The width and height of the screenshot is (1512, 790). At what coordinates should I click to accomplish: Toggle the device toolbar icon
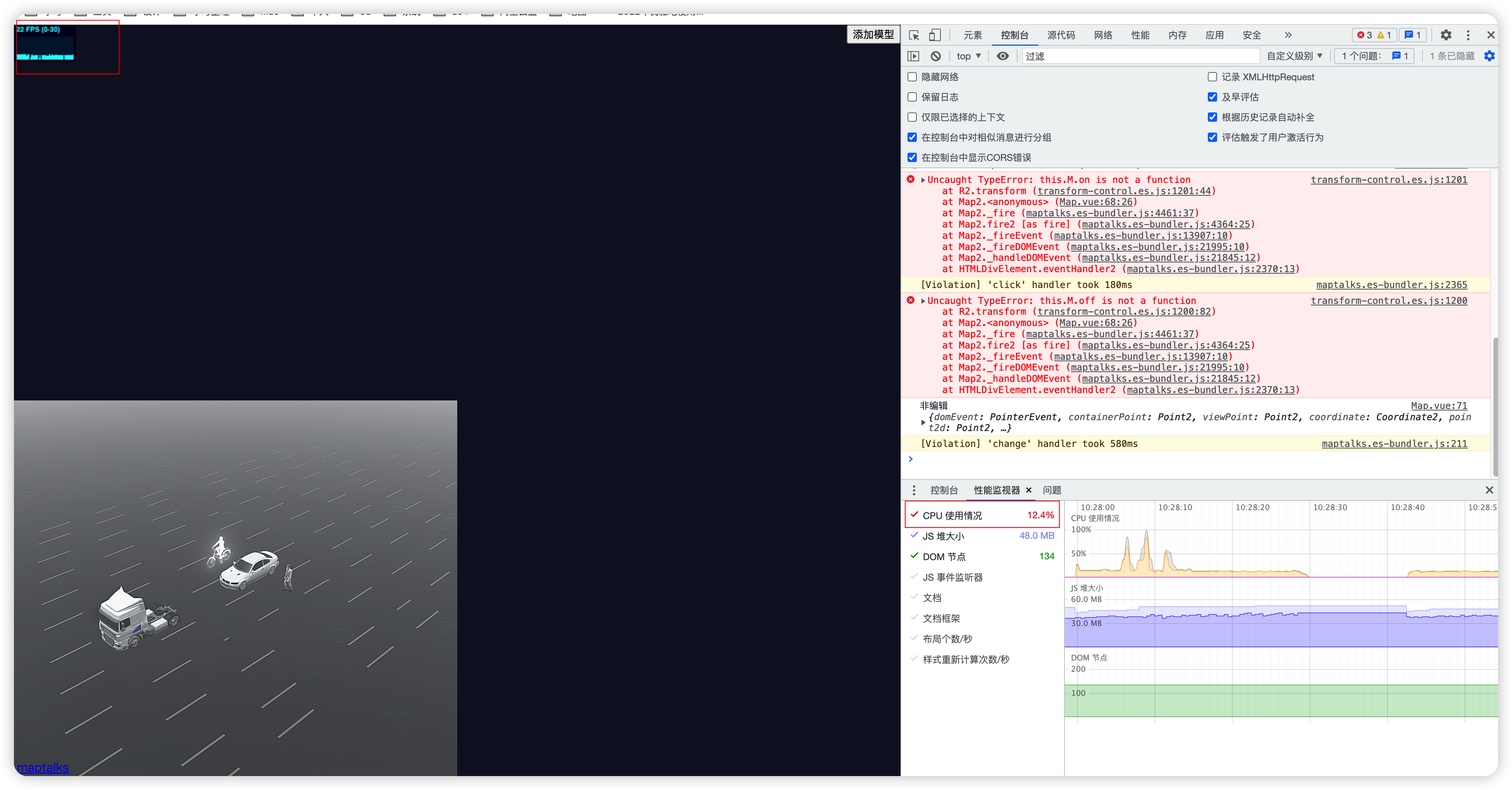click(934, 35)
